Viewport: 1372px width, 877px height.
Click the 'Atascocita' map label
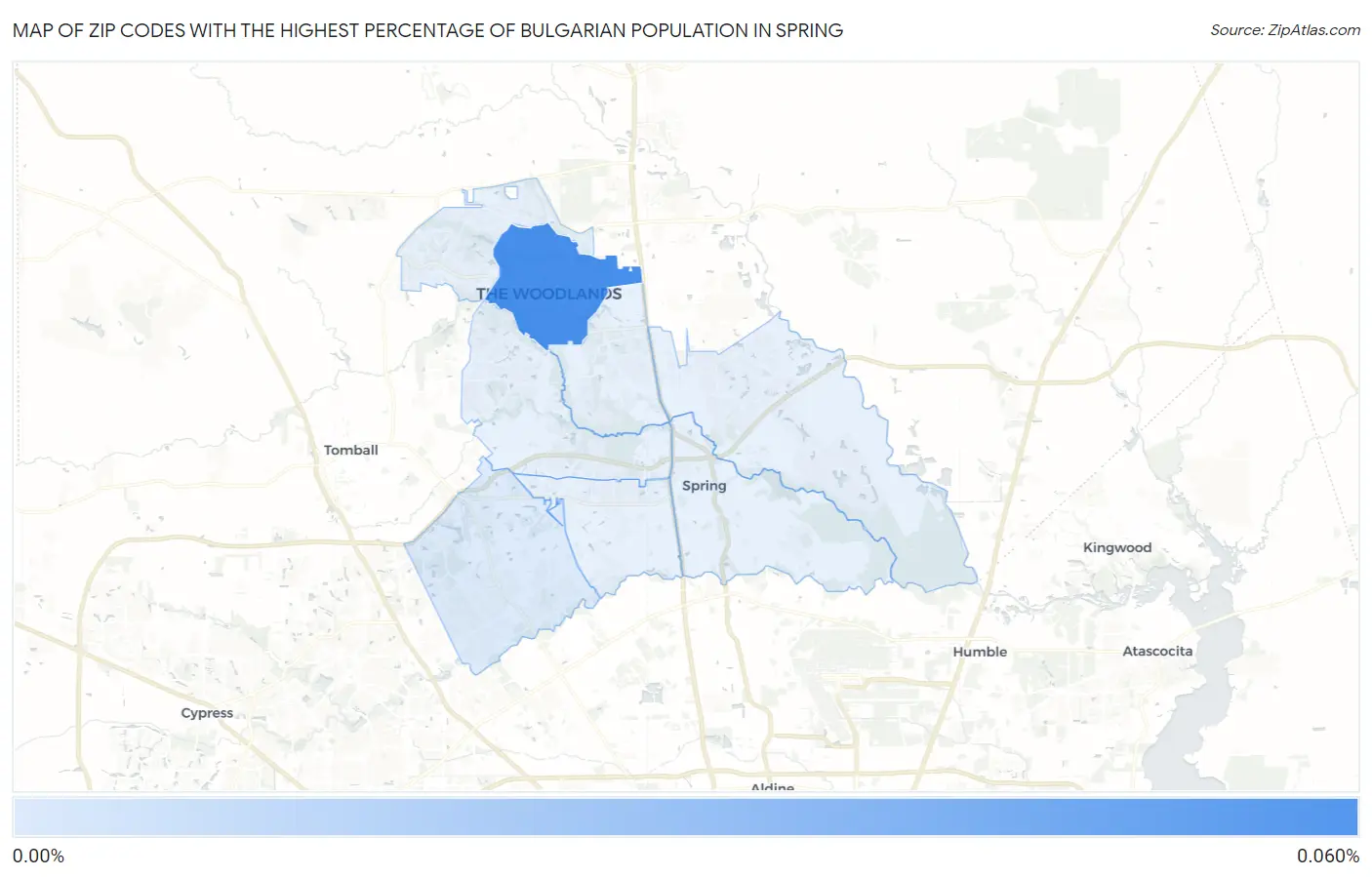click(1157, 651)
